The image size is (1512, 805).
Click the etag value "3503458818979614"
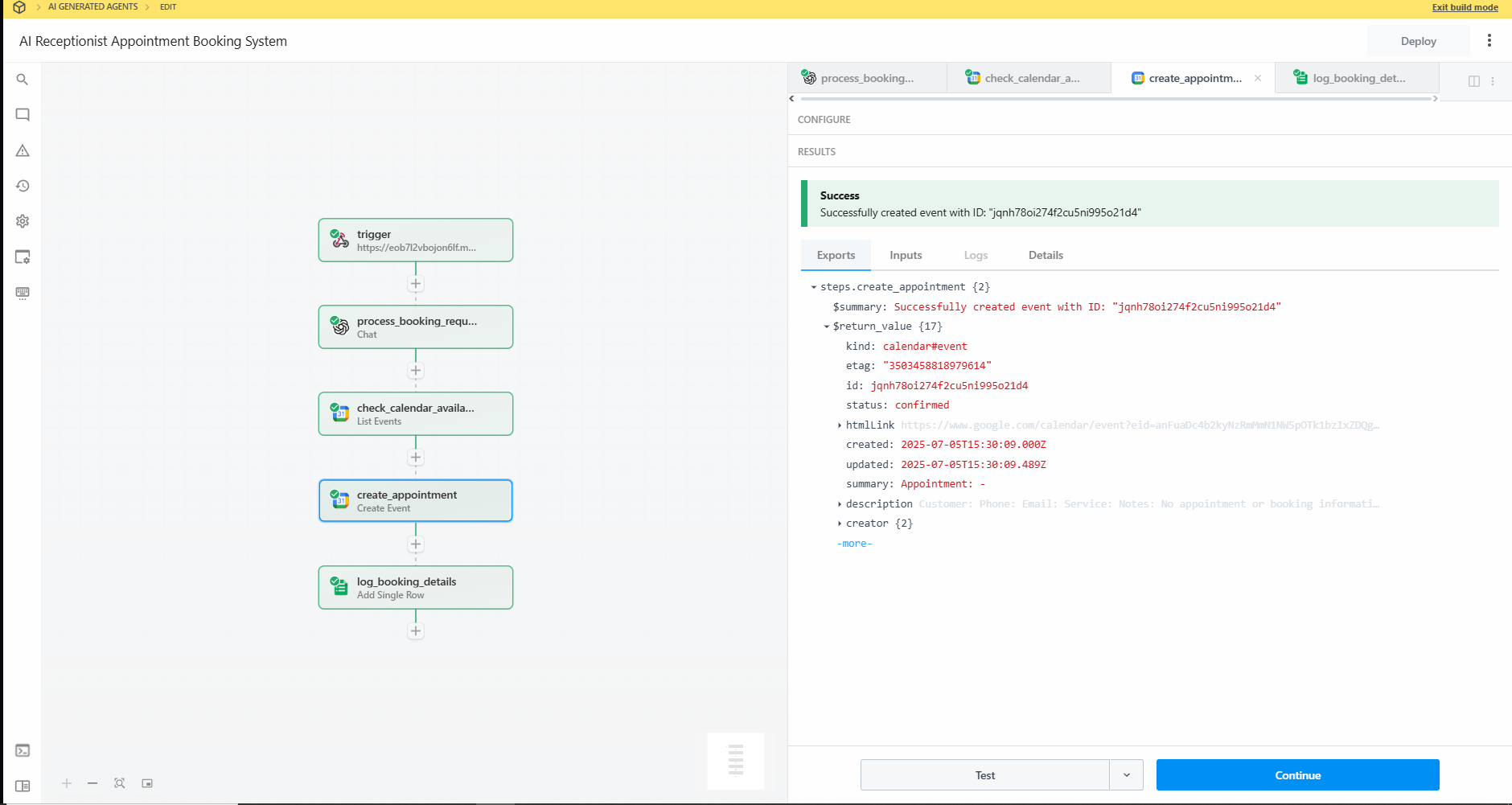tap(937, 366)
